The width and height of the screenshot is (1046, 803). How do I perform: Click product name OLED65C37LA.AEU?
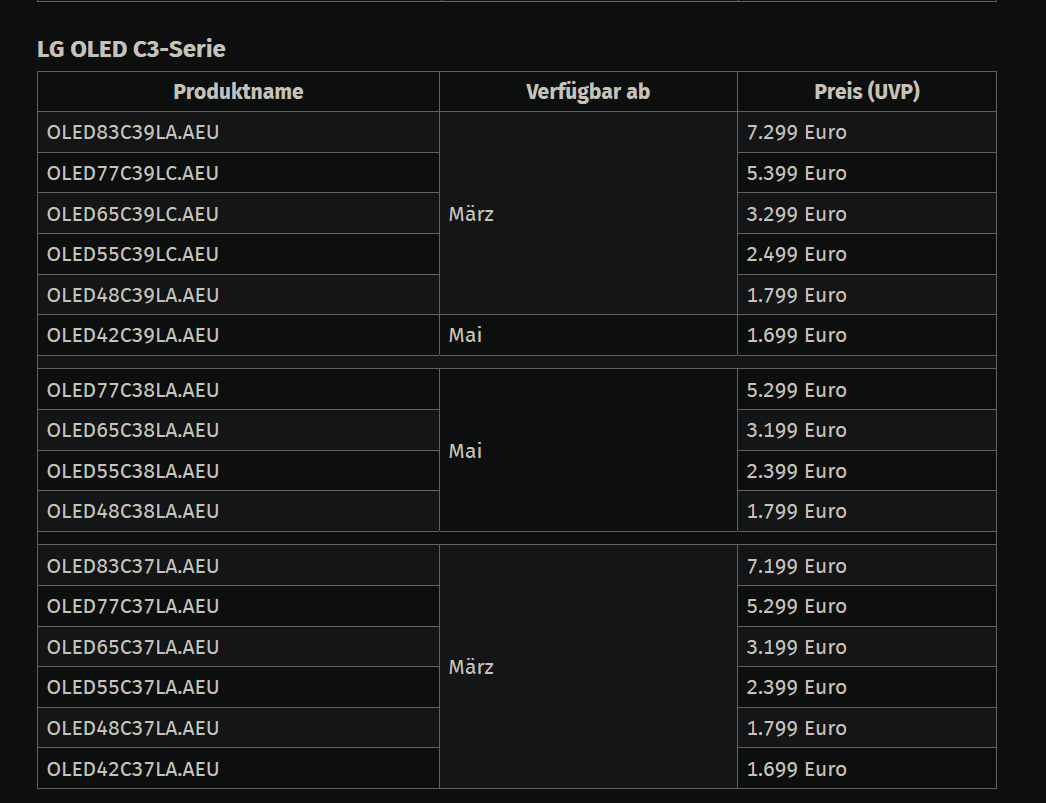[132, 647]
